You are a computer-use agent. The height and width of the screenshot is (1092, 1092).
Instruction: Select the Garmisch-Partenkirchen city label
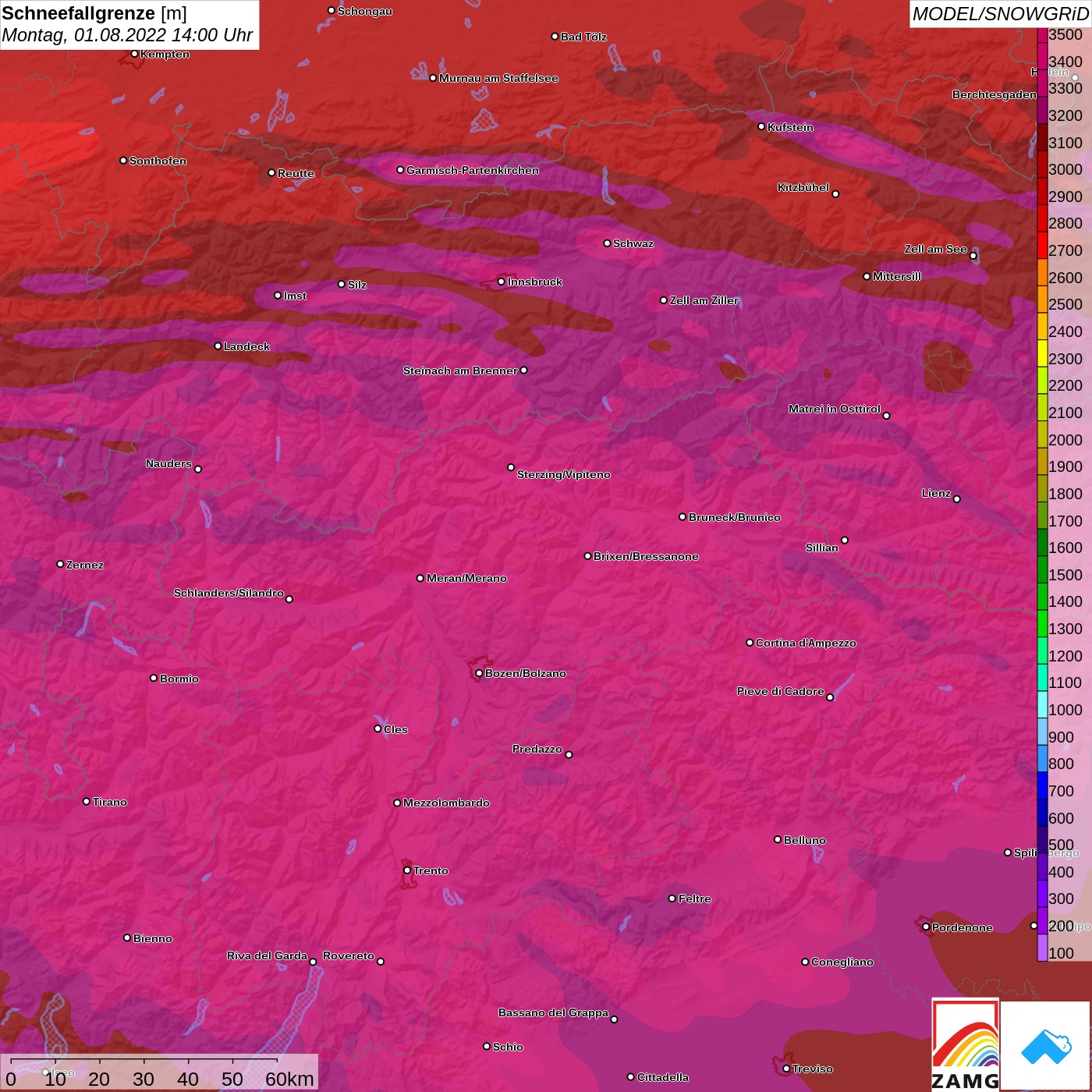click(473, 170)
